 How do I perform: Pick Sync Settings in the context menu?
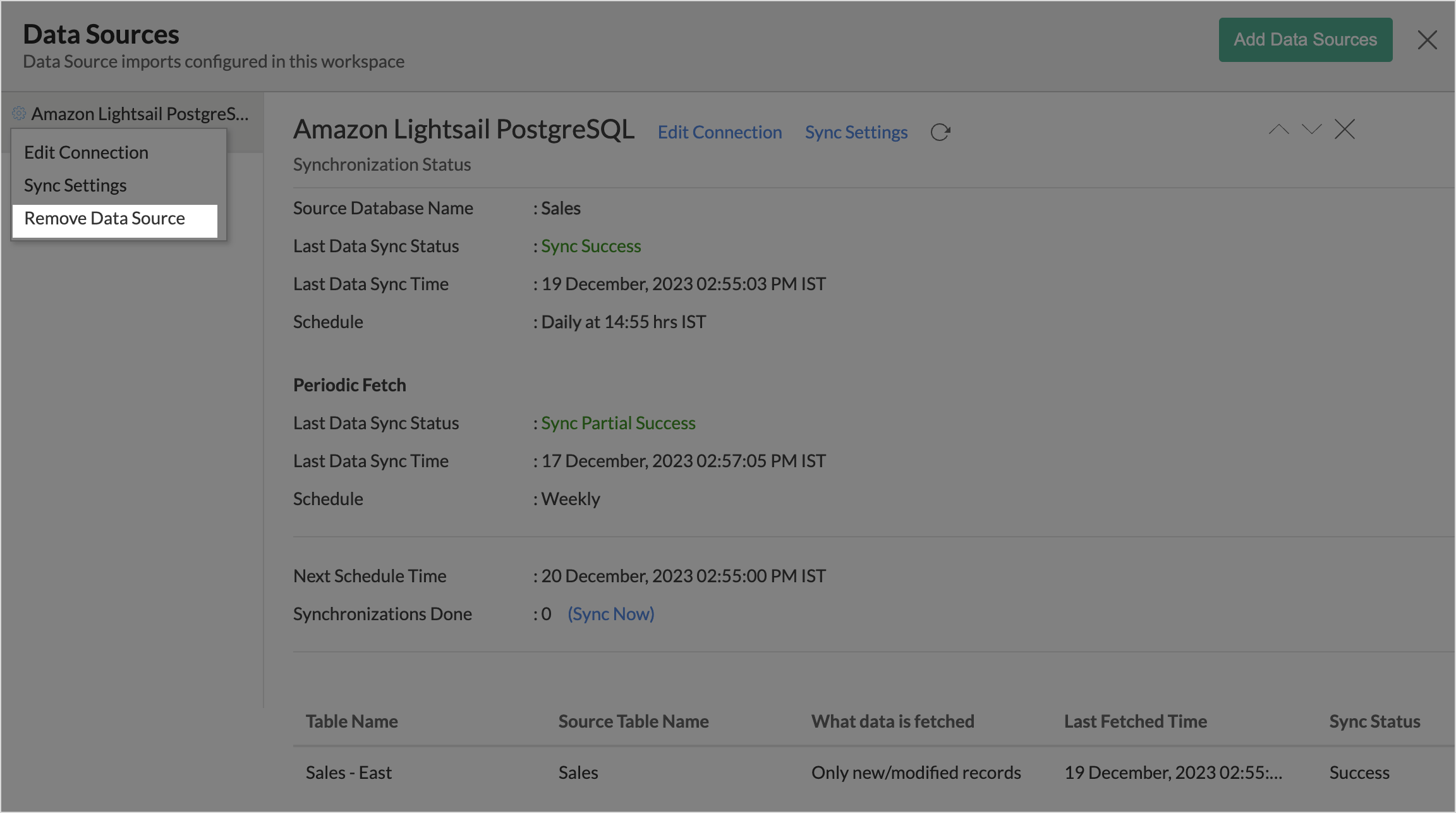click(x=75, y=186)
